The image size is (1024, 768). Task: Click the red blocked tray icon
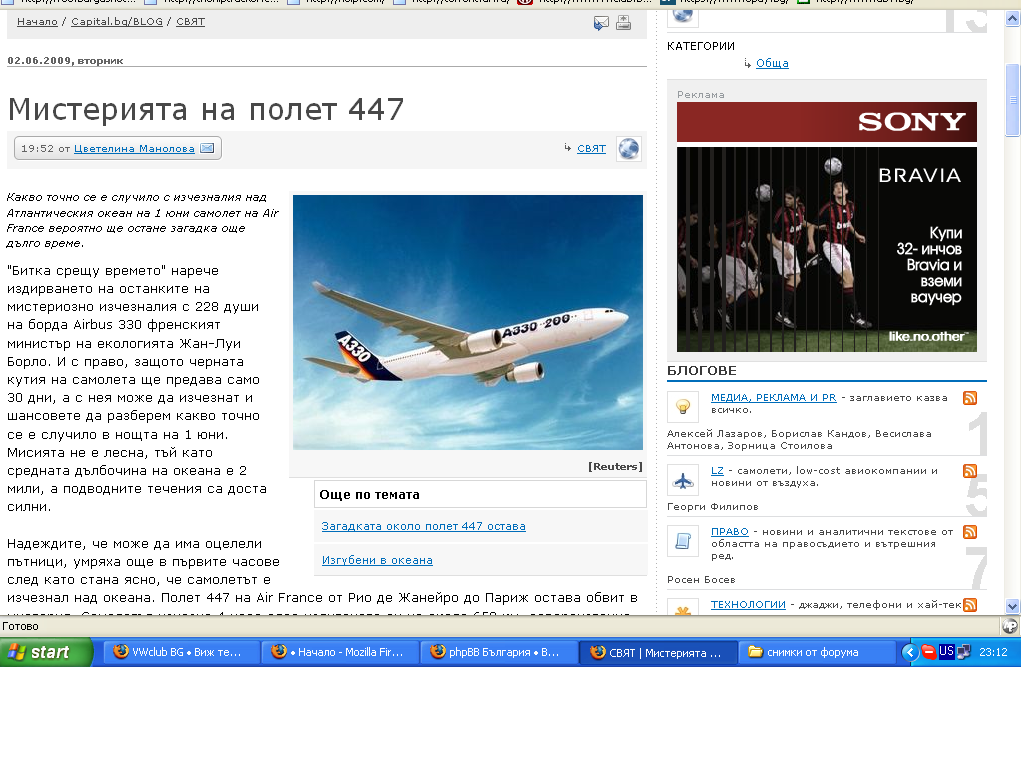point(928,652)
